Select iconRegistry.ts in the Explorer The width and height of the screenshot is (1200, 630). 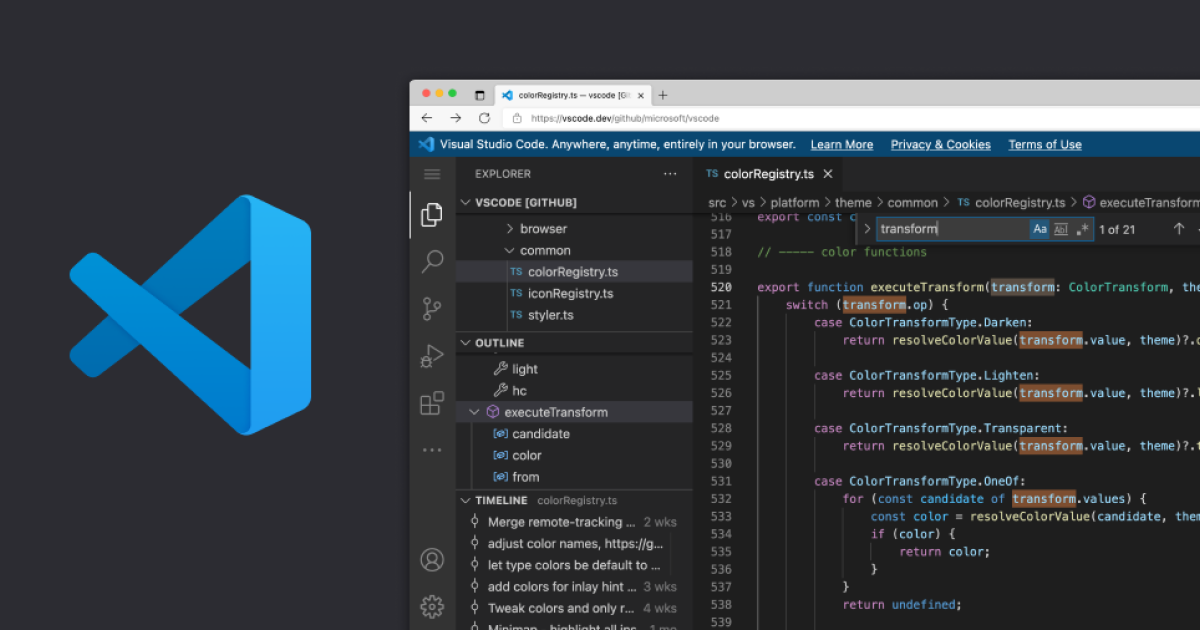pyautogui.click(x=571, y=293)
